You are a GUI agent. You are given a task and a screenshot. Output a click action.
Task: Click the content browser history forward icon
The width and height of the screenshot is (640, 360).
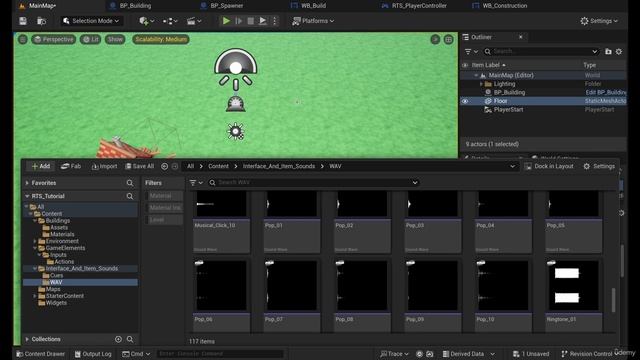pyautogui.click(x=175, y=166)
